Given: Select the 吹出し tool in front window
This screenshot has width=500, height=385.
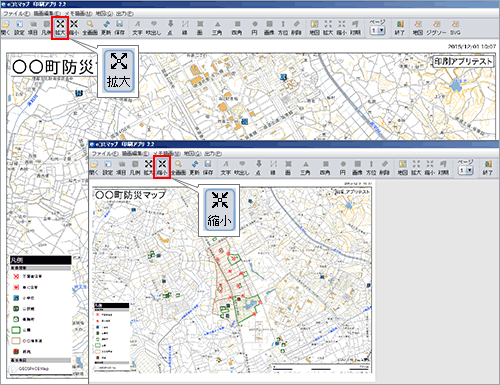Looking at the screenshot, I should [x=242, y=168].
